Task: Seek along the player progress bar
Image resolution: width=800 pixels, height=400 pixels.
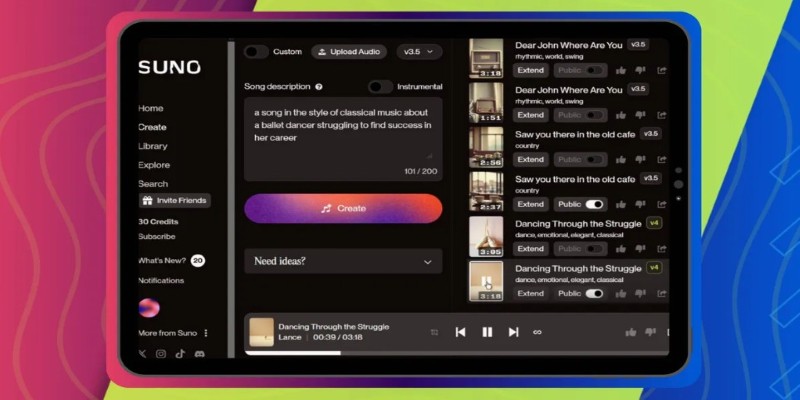Action: pyautogui.click(x=457, y=353)
